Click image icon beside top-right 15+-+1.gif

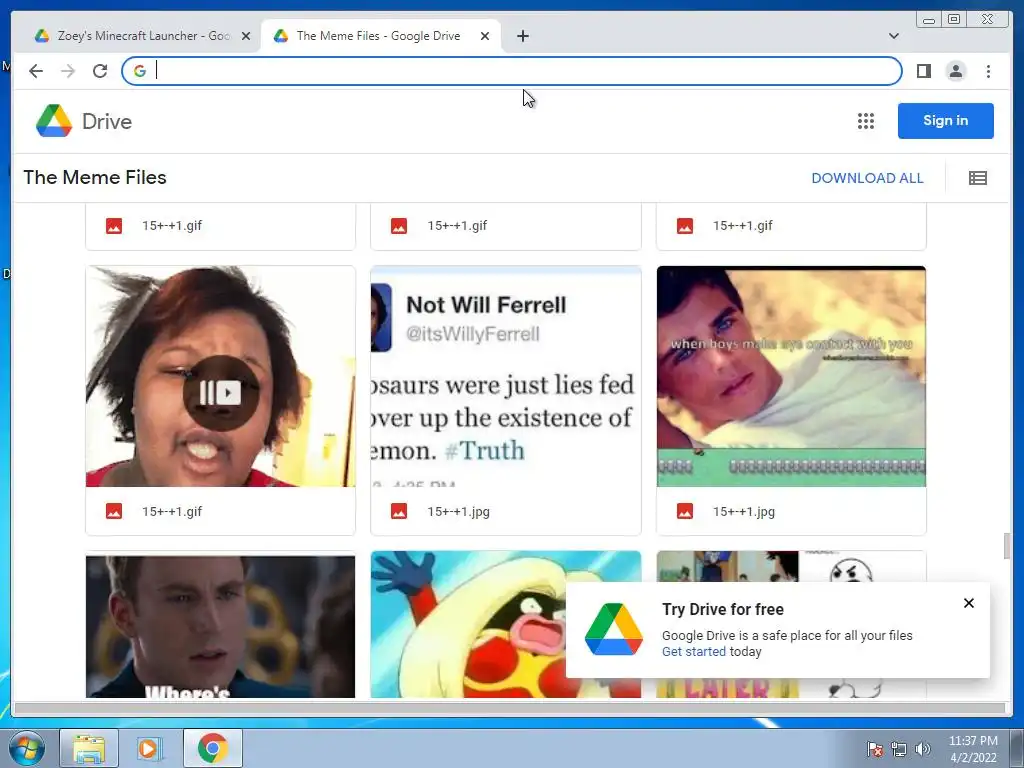click(684, 226)
